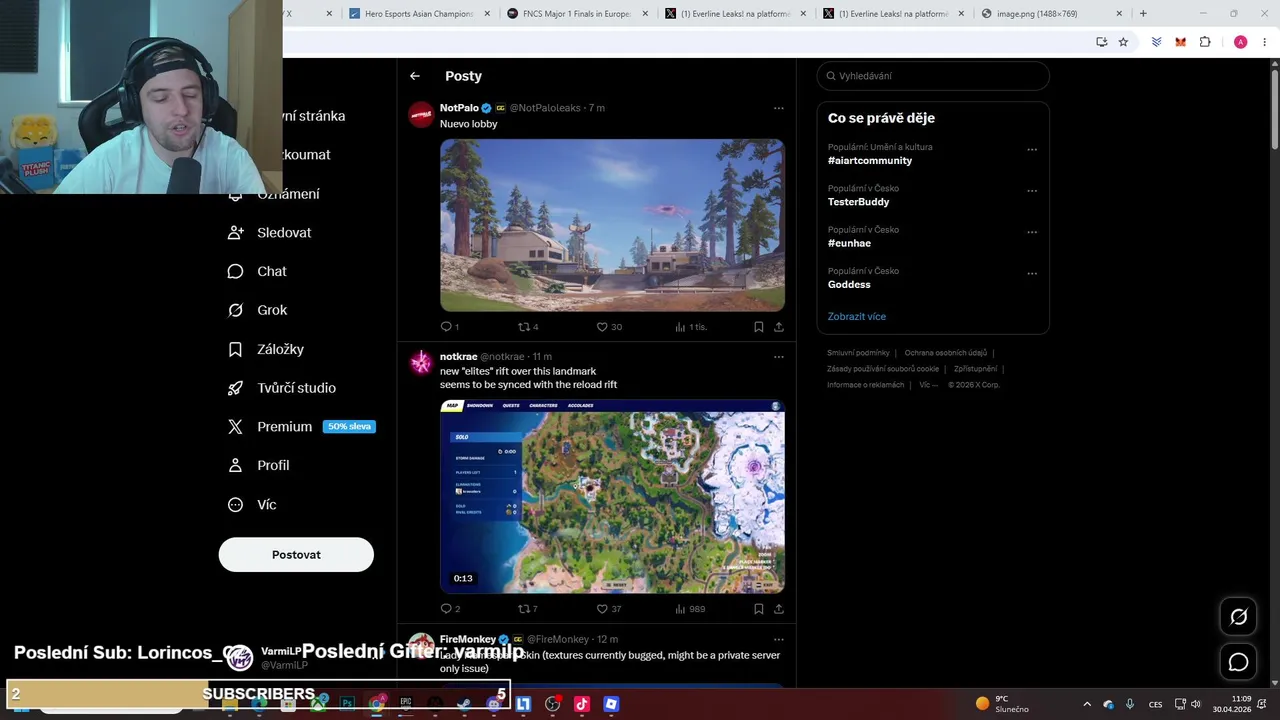Screen dimensions: 1280x720
Task: Open Premium in the sidebar
Action: (x=300, y=427)
